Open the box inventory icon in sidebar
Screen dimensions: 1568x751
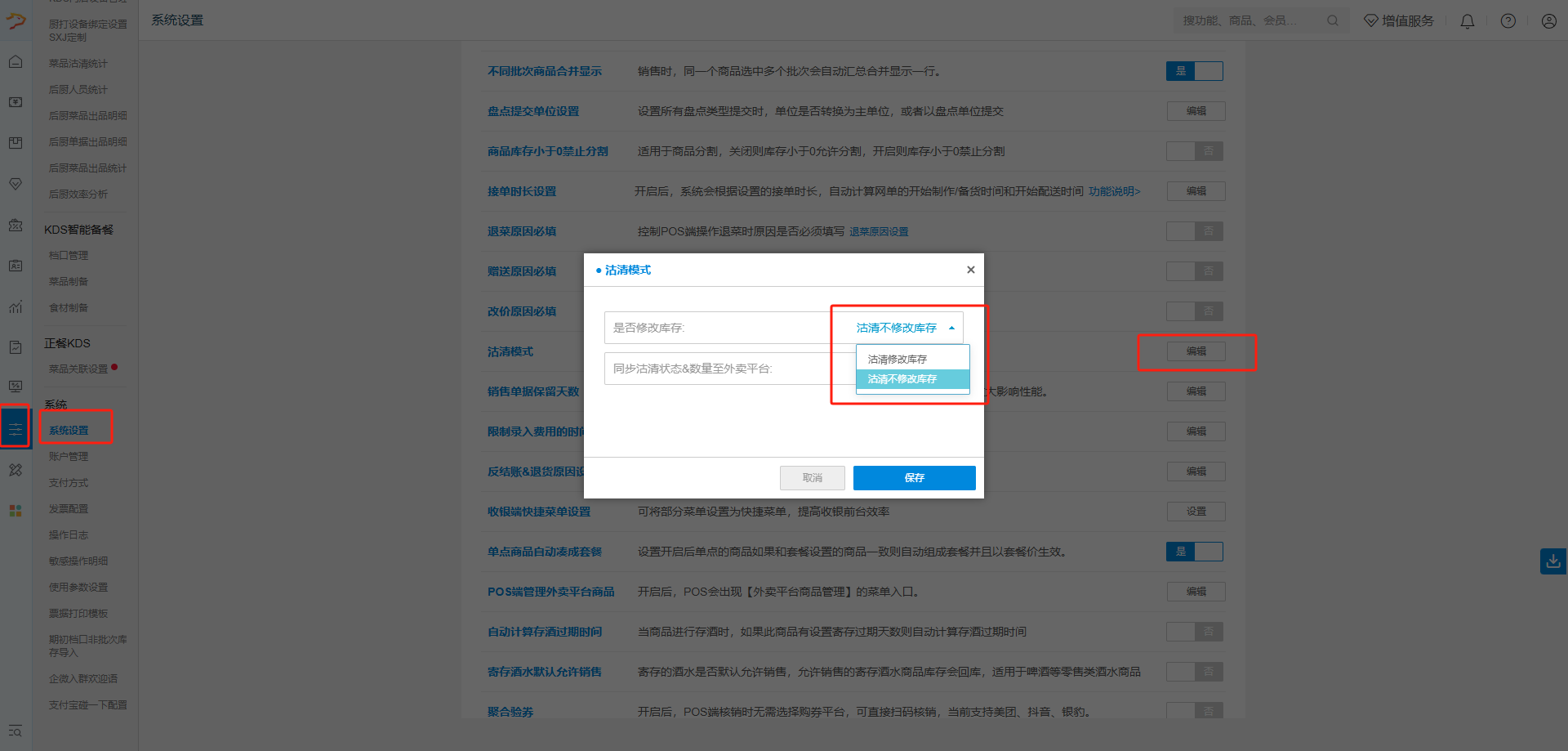(16, 143)
